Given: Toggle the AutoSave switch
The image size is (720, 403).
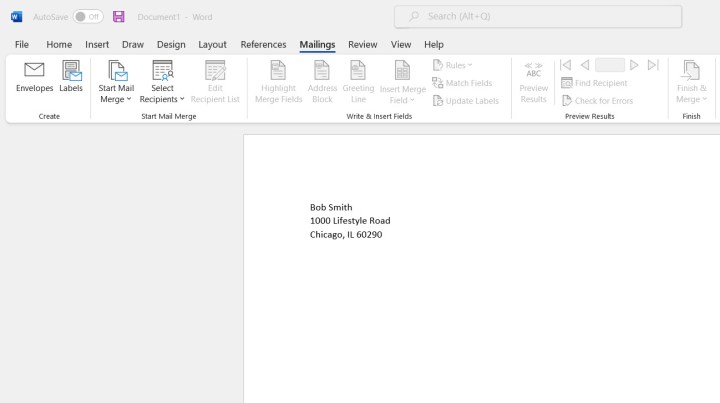Looking at the screenshot, I should click(x=88, y=17).
